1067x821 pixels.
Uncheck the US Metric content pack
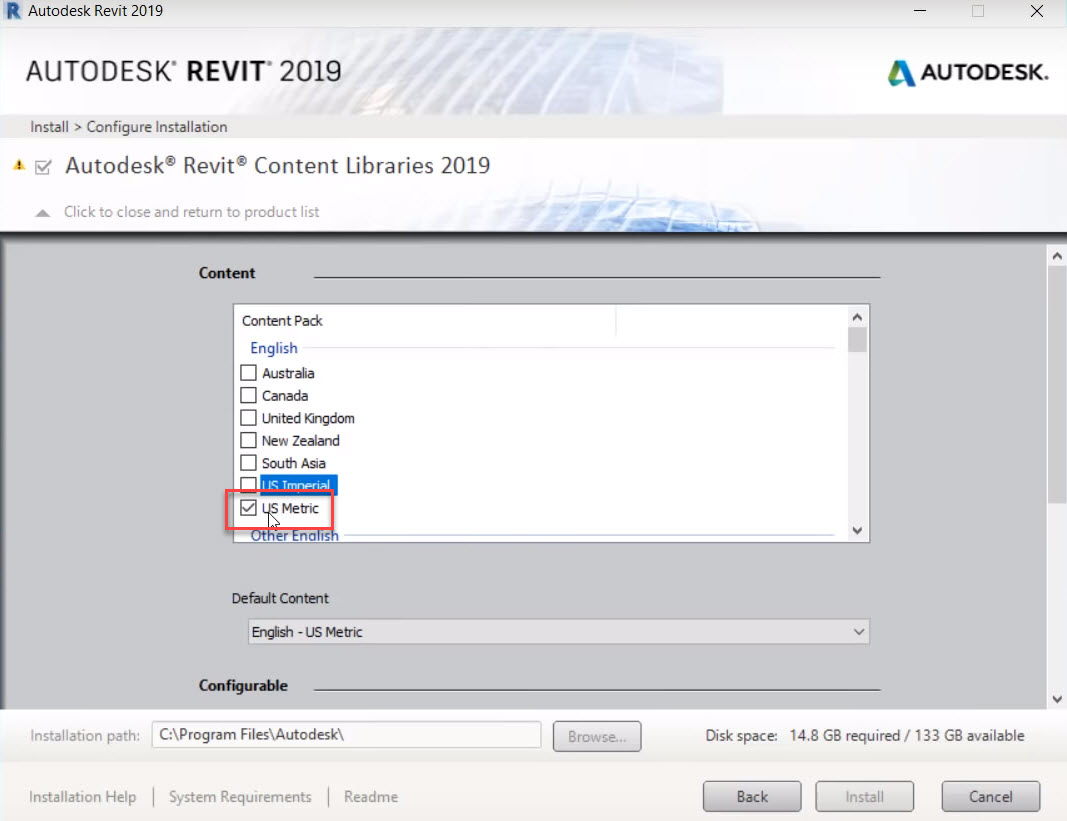pyautogui.click(x=248, y=508)
